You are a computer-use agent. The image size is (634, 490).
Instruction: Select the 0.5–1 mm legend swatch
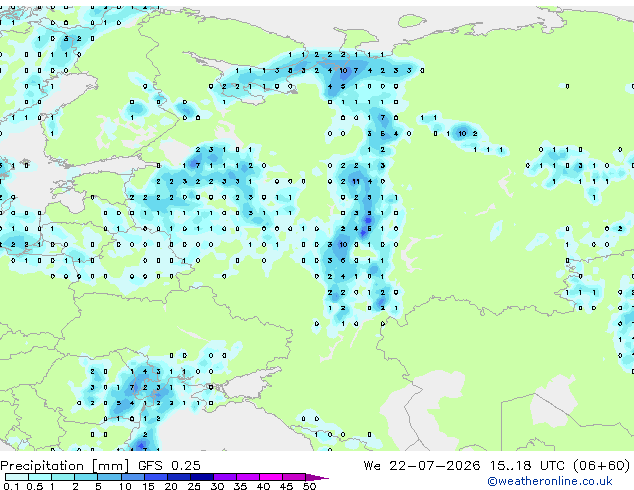point(40,477)
